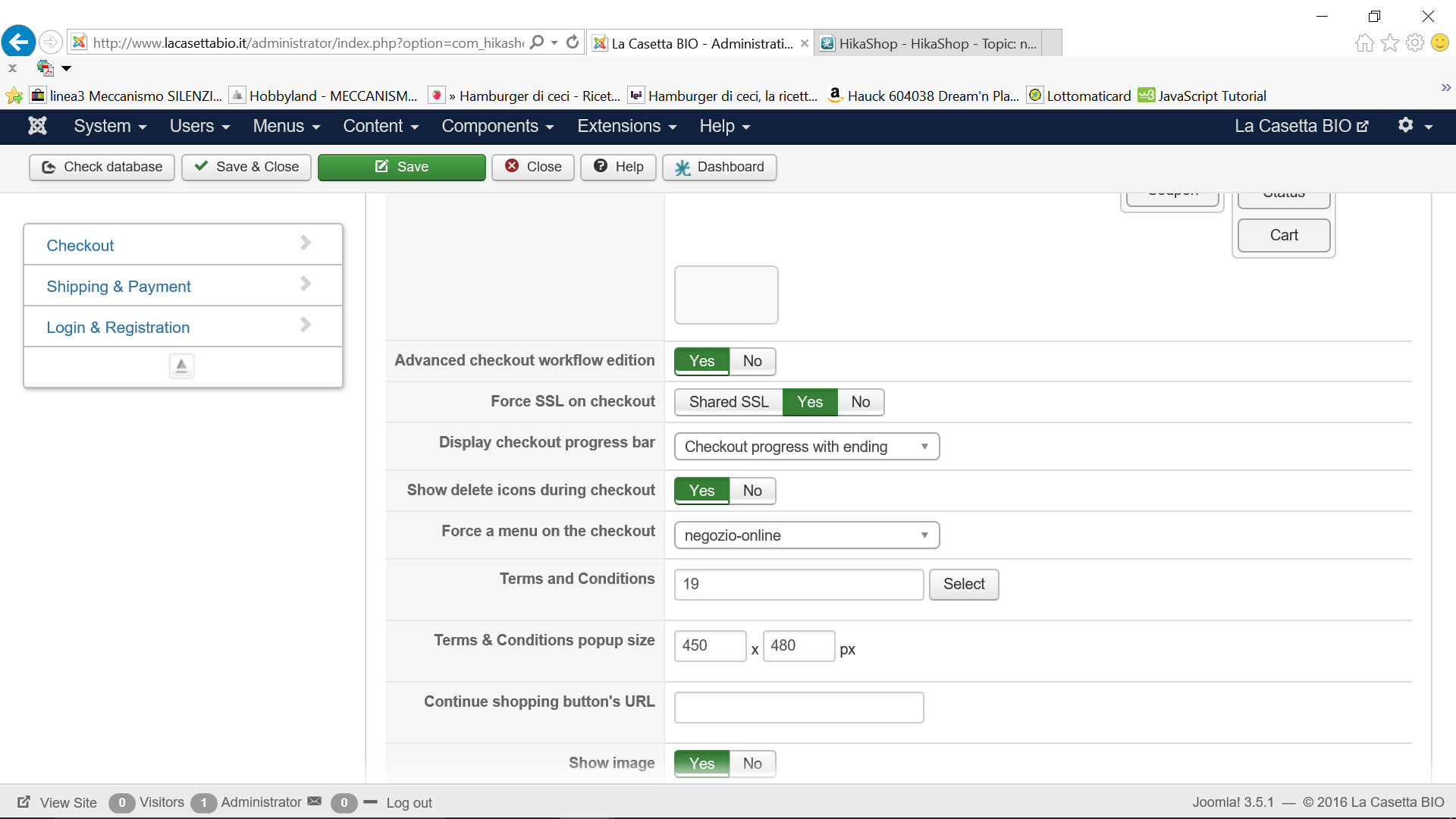Screen dimensions: 1456x819
Task: Open Display checkout progress bar dropdown
Action: point(806,447)
